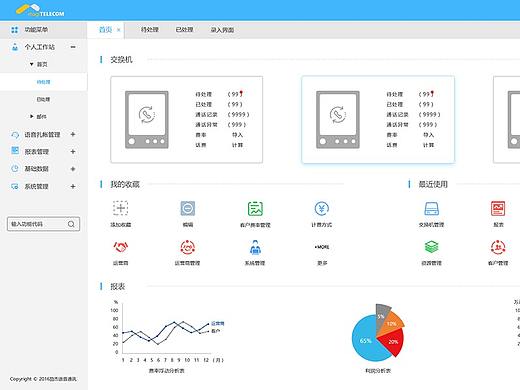Click 计算 in the second switch card
The image size is (520, 390).
point(428,145)
